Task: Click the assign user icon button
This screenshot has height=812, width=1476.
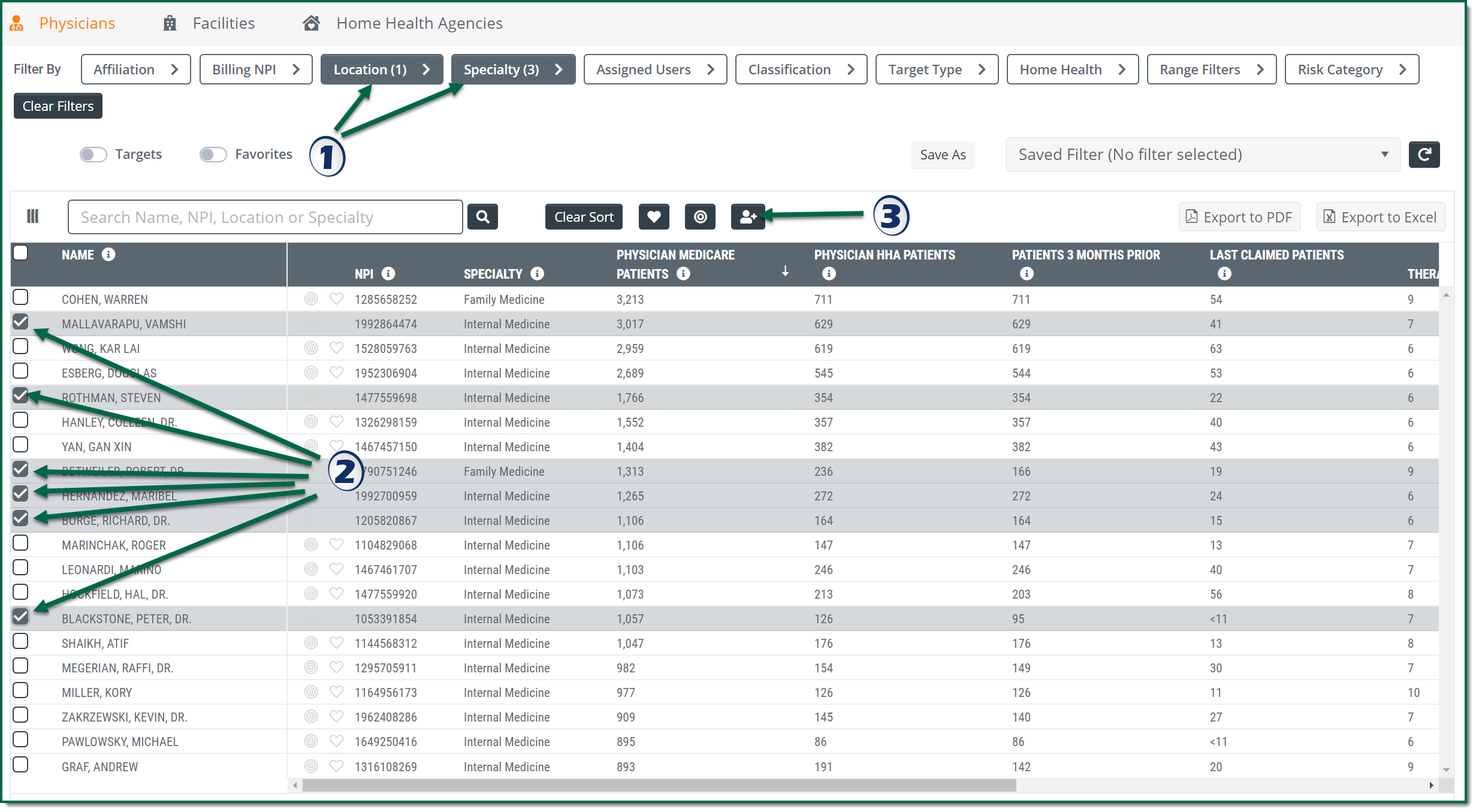Action: coord(747,217)
